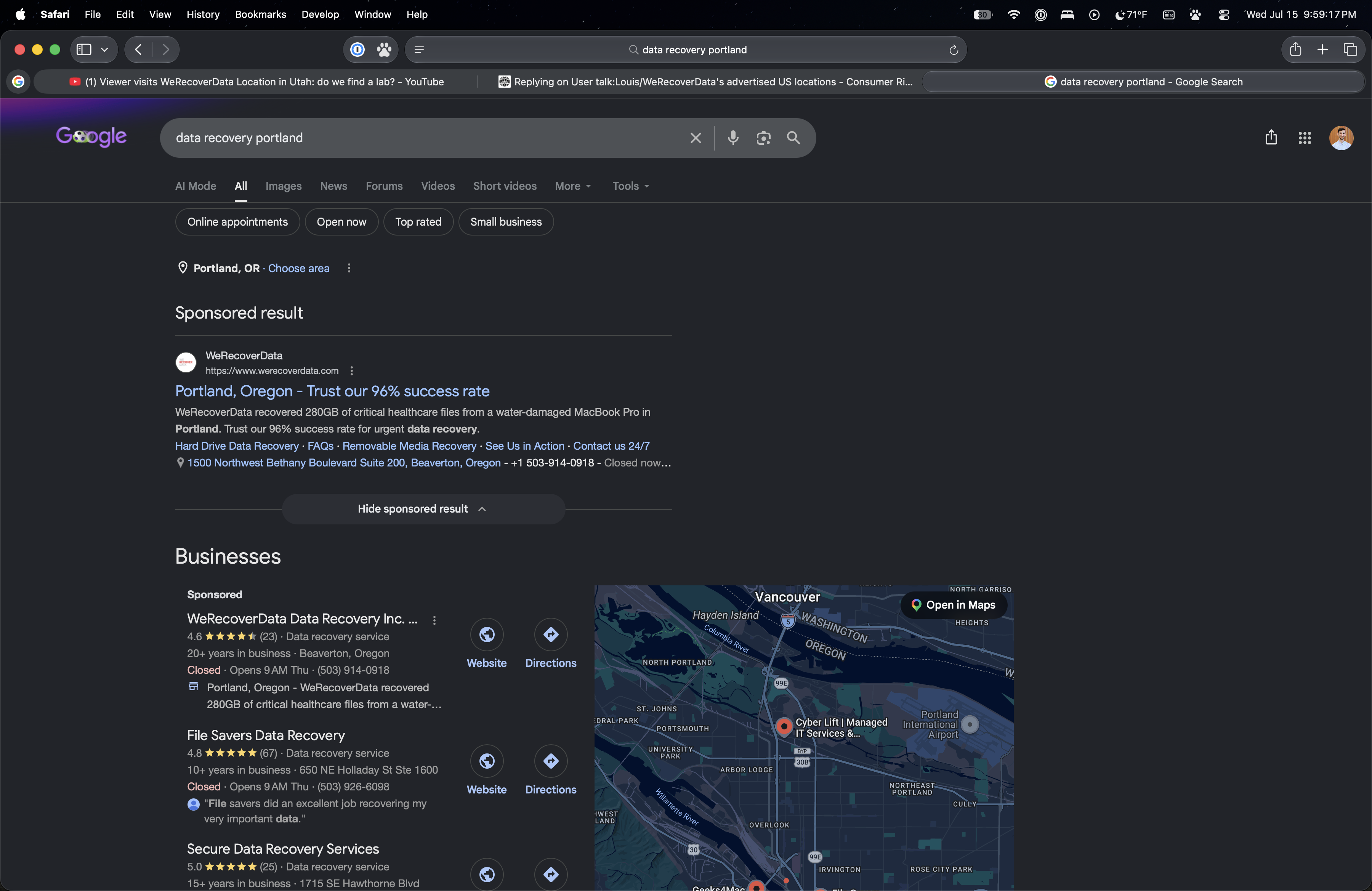1372x891 pixels.
Task: Open the Tools dropdown
Action: click(x=631, y=186)
